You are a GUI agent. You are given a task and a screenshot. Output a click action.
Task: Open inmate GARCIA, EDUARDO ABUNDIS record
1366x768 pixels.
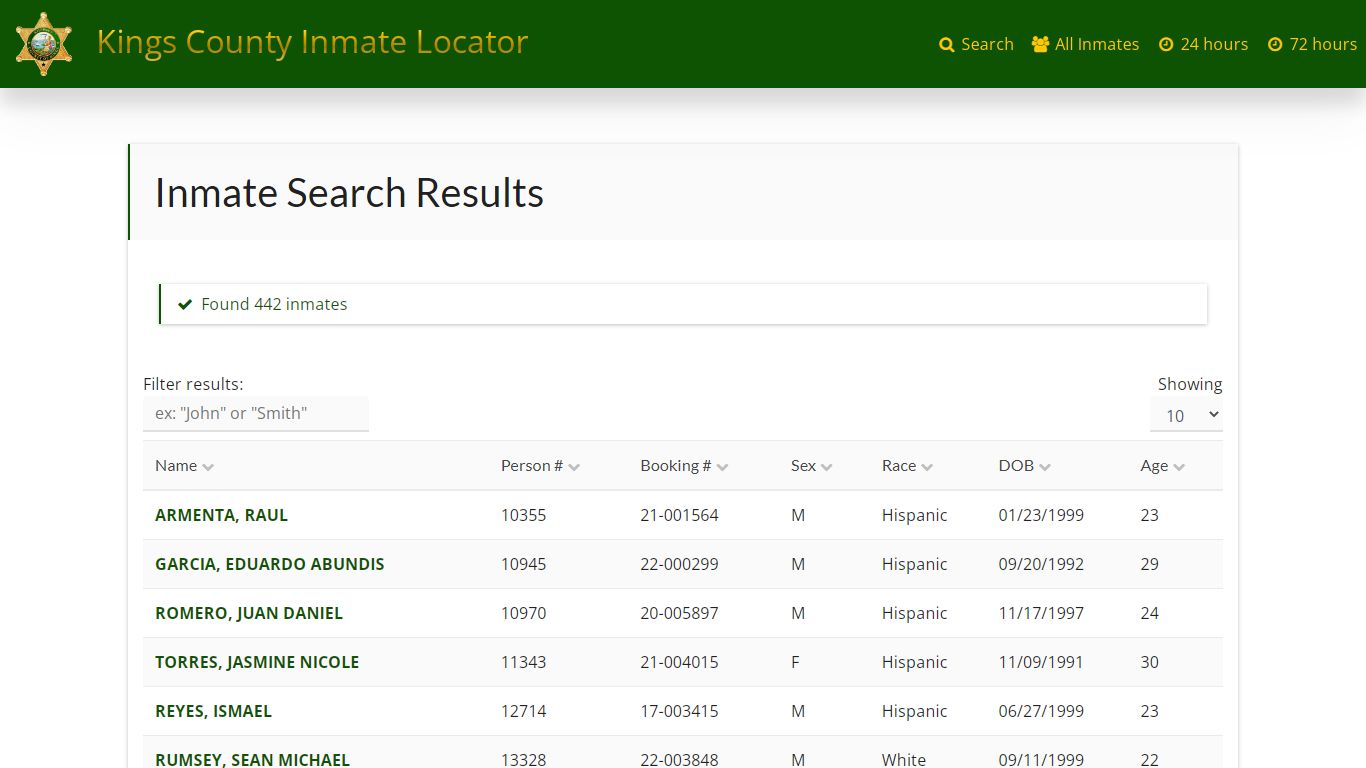pyautogui.click(x=270, y=564)
